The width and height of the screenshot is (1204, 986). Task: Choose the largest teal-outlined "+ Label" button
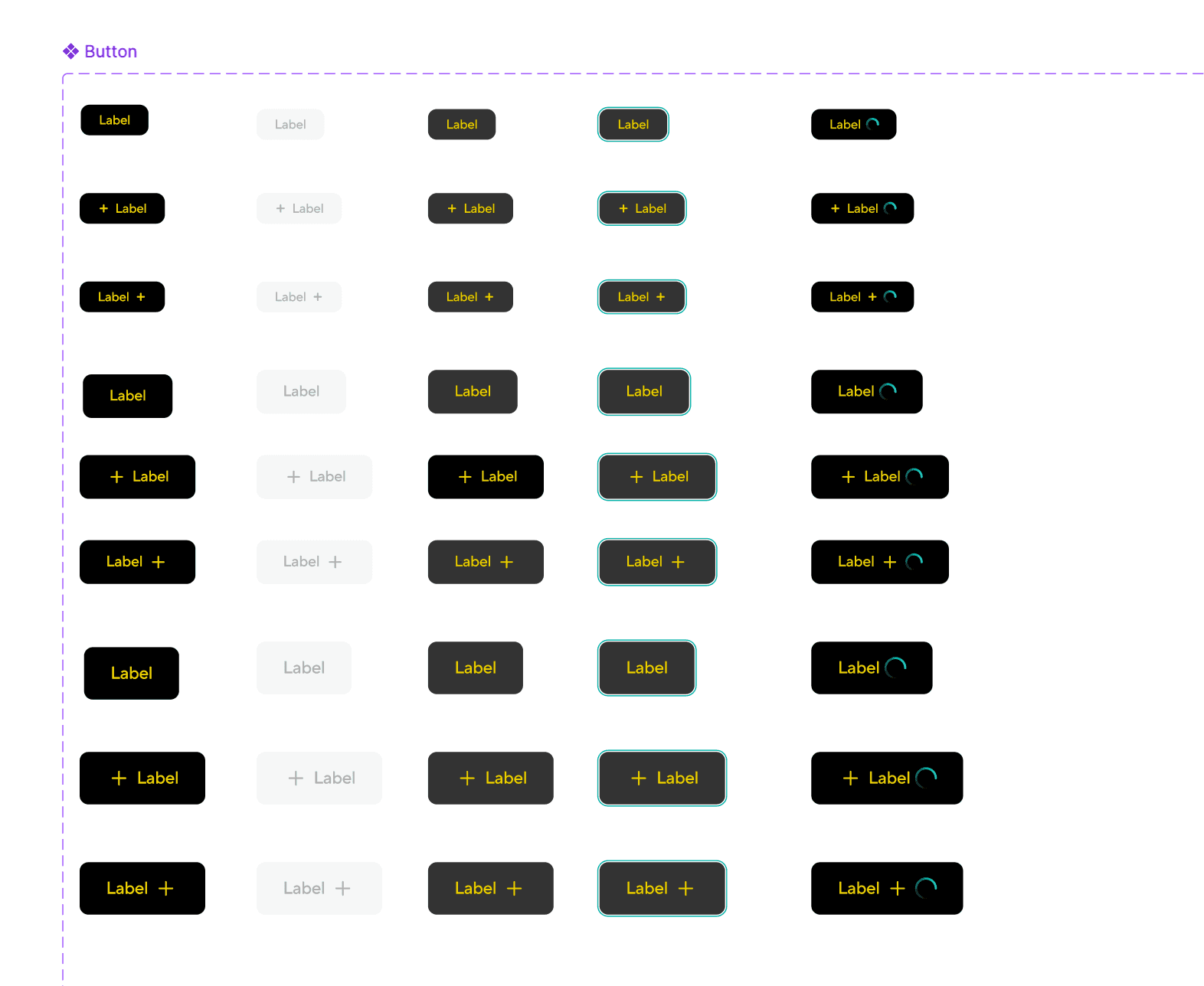tap(663, 779)
